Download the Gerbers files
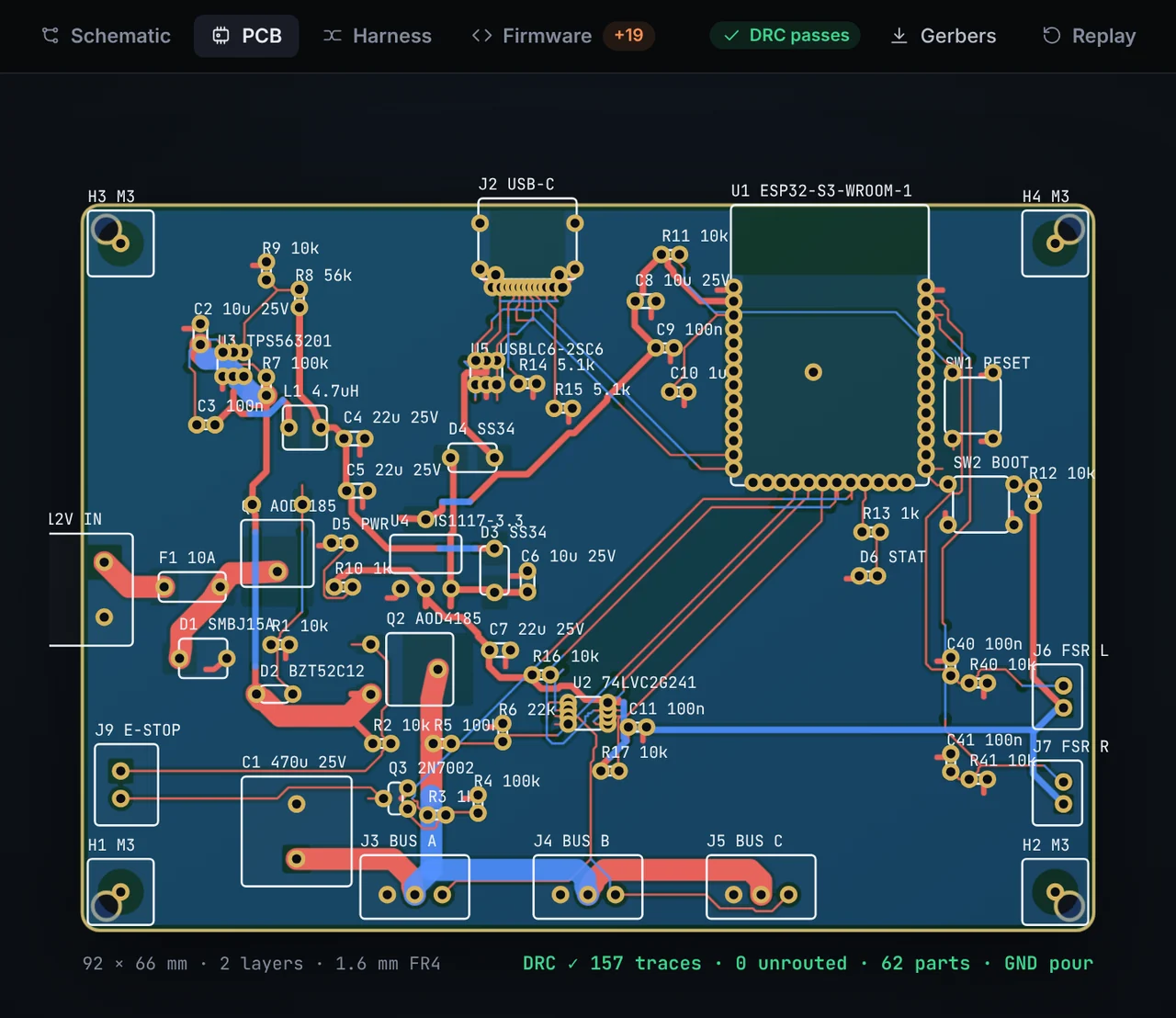 pyautogui.click(x=944, y=36)
